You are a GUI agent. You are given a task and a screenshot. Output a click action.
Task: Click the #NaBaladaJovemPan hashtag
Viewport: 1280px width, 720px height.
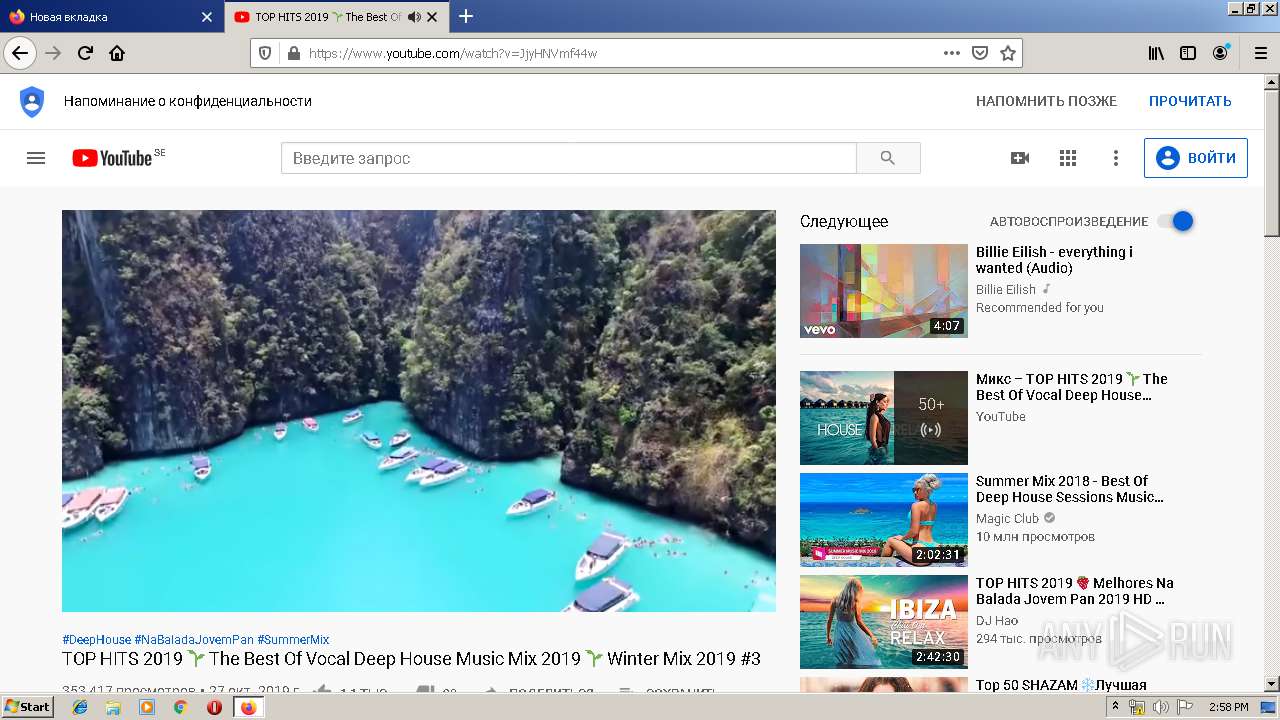pos(194,639)
